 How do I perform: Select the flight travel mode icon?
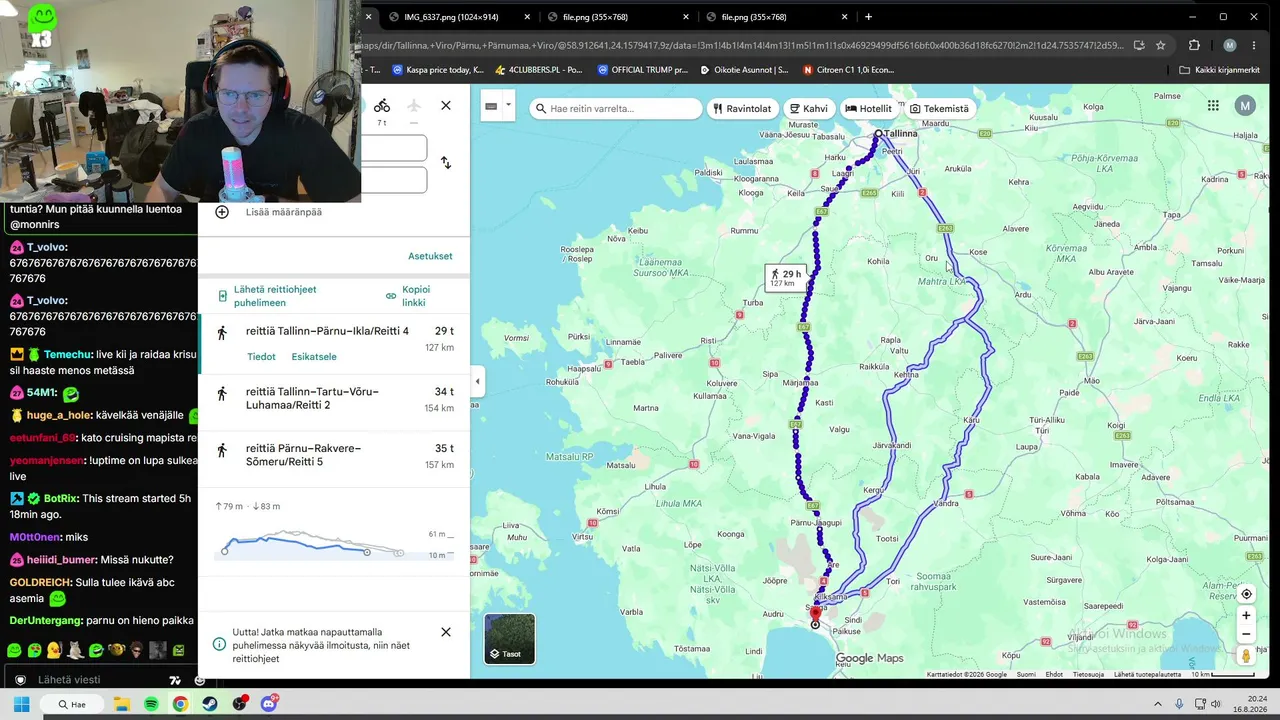(413, 105)
